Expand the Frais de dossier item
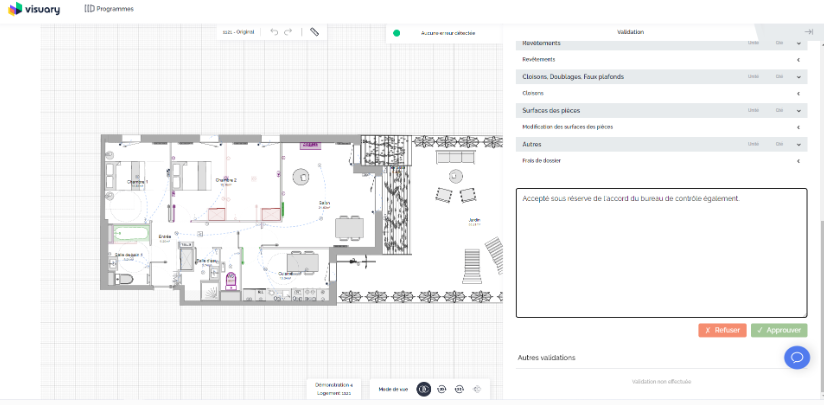824x405 pixels. (799, 160)
